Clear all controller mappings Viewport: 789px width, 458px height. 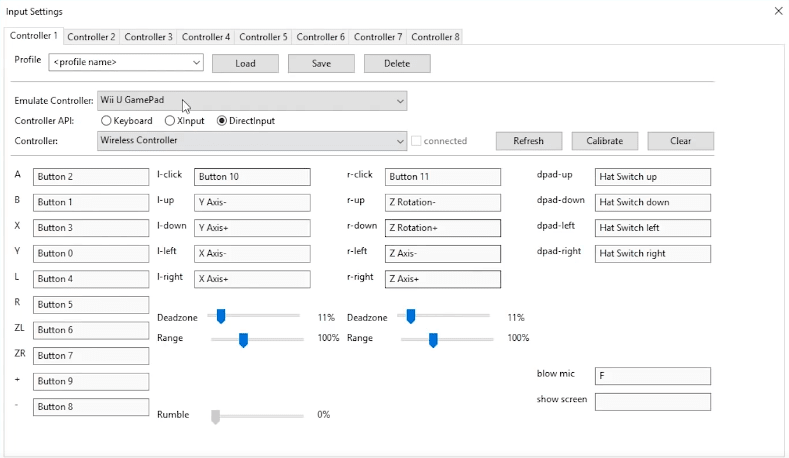(x=680, y=141)
